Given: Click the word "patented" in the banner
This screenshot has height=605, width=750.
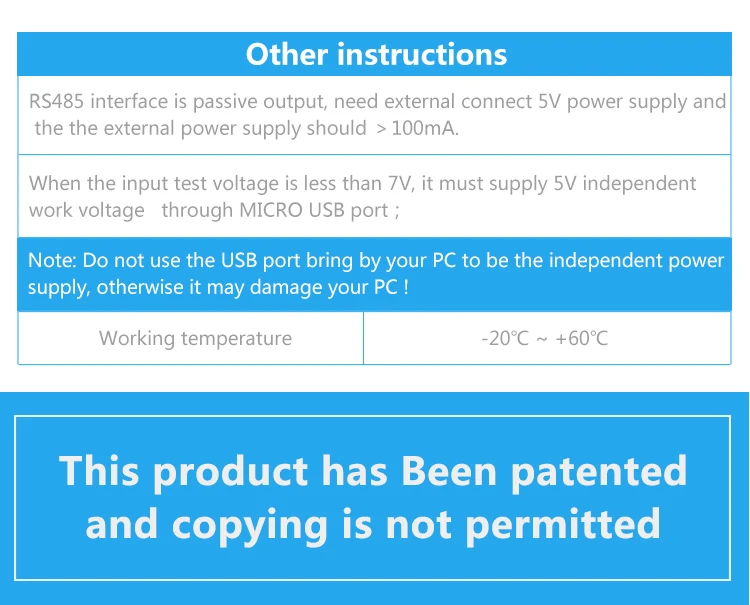Looking at the screenshot, I should 599,472.
